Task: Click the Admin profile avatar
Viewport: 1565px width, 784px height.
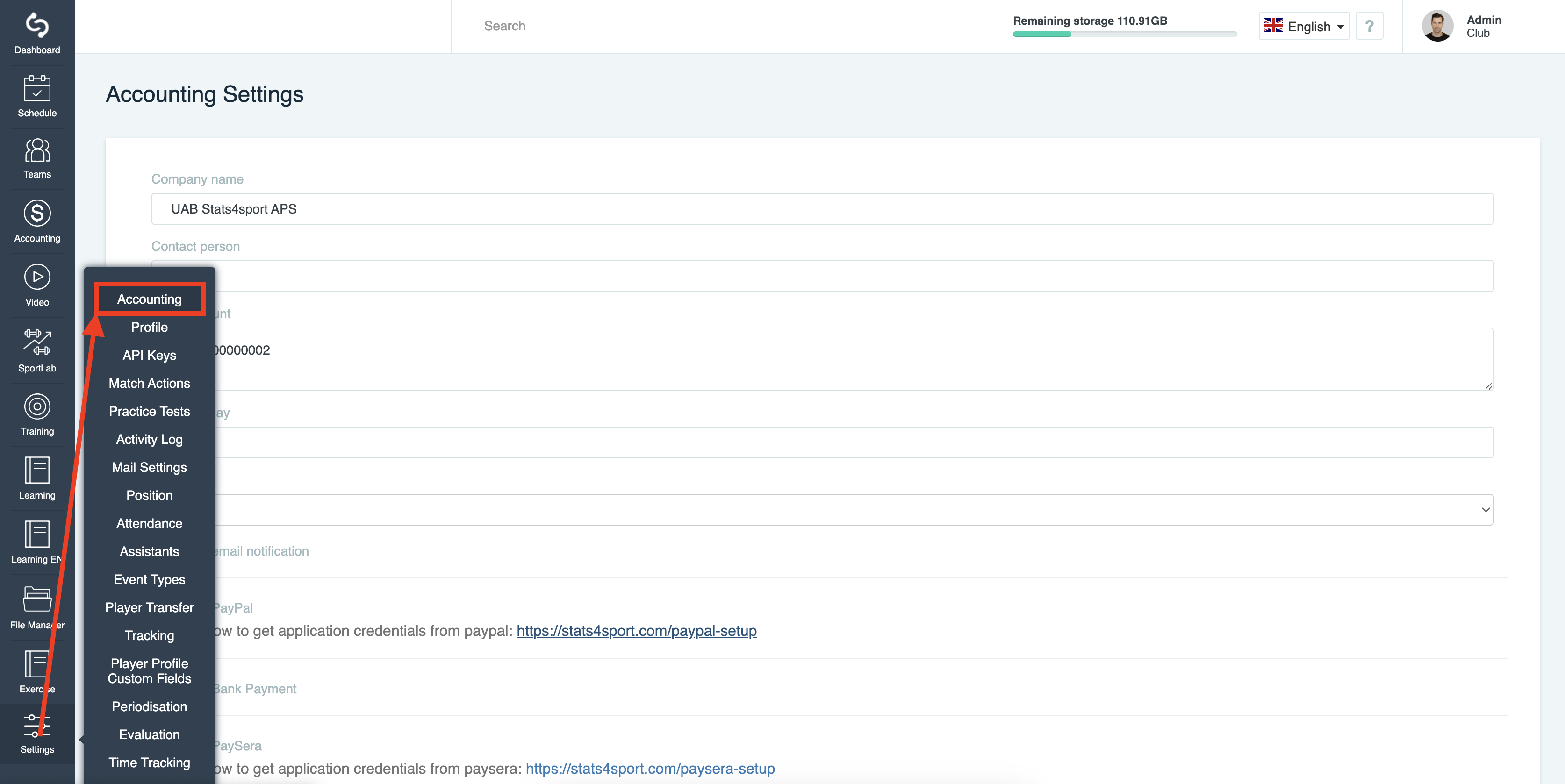Action: point(1437,26)
